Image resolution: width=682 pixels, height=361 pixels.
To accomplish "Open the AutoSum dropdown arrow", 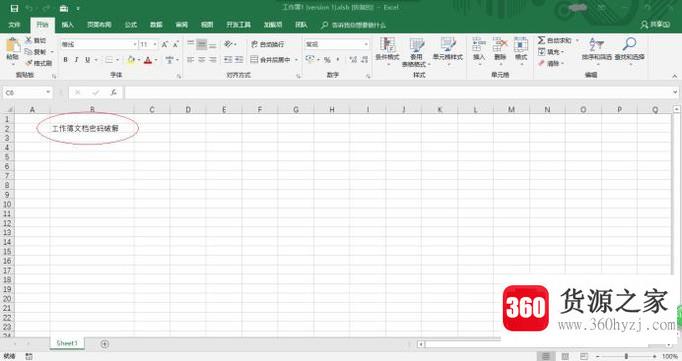I will [577, 40].
